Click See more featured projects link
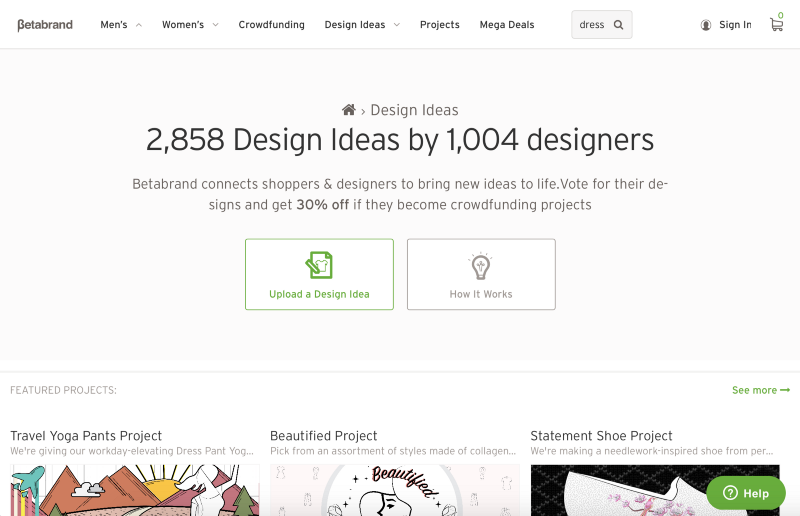This screenshot has height=516, width=800. tap(760, 390)
